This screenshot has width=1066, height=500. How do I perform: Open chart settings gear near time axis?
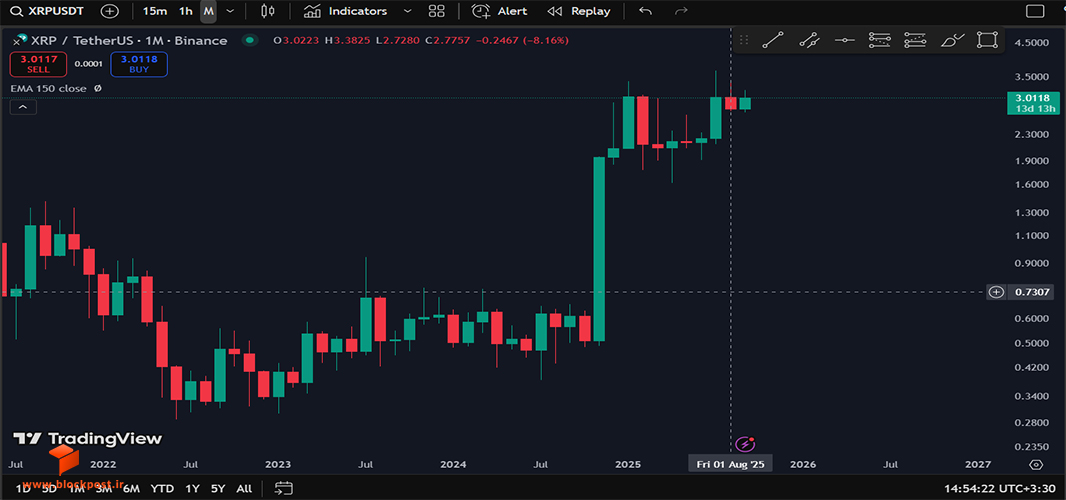click(x=1035, y=465)
